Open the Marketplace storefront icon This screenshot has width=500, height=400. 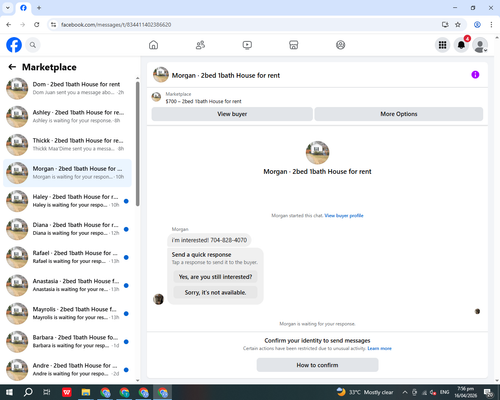tap(294, 45)
